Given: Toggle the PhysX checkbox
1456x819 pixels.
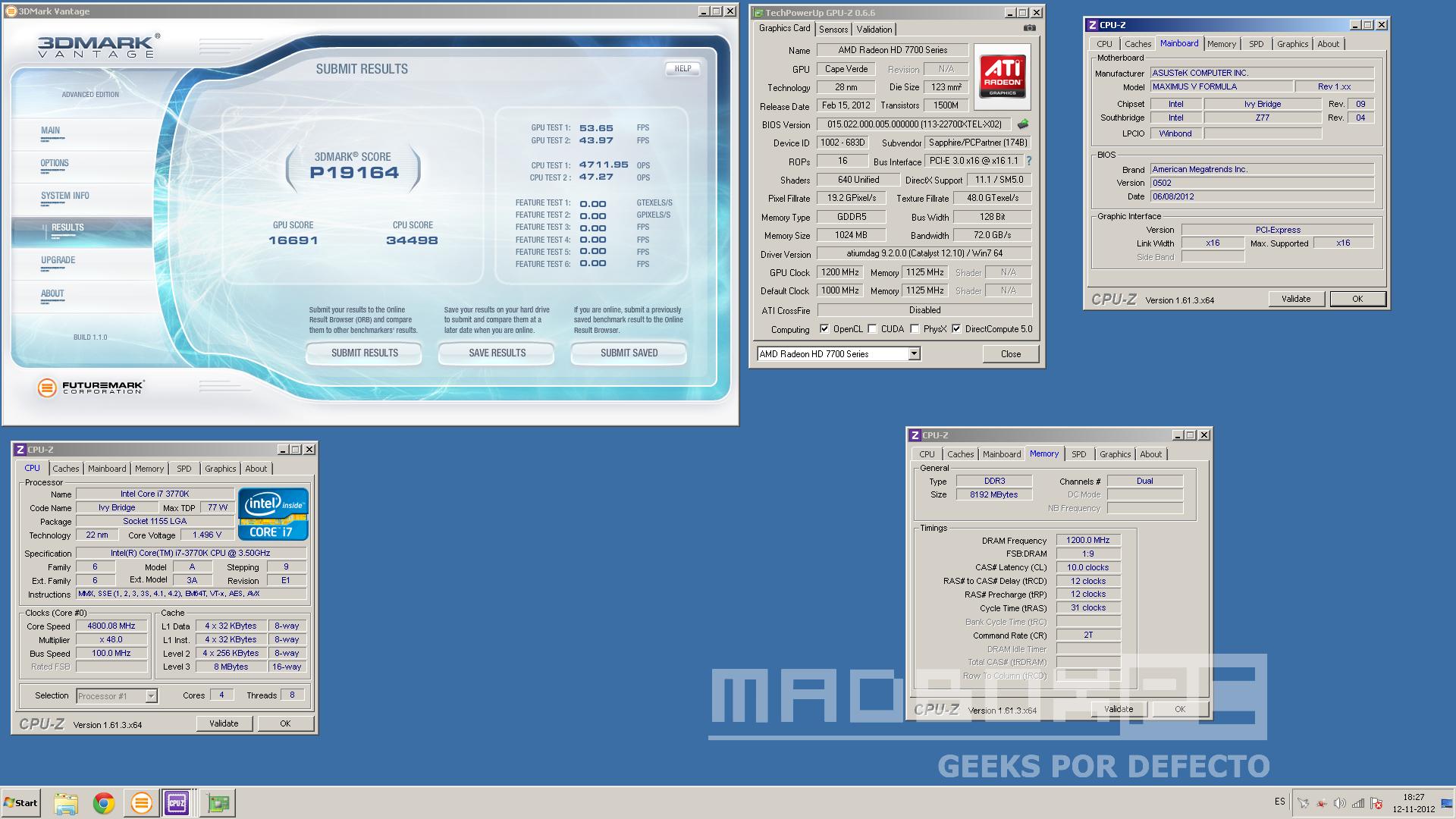Looking at the screenshot, I should [x=915, y=329].
